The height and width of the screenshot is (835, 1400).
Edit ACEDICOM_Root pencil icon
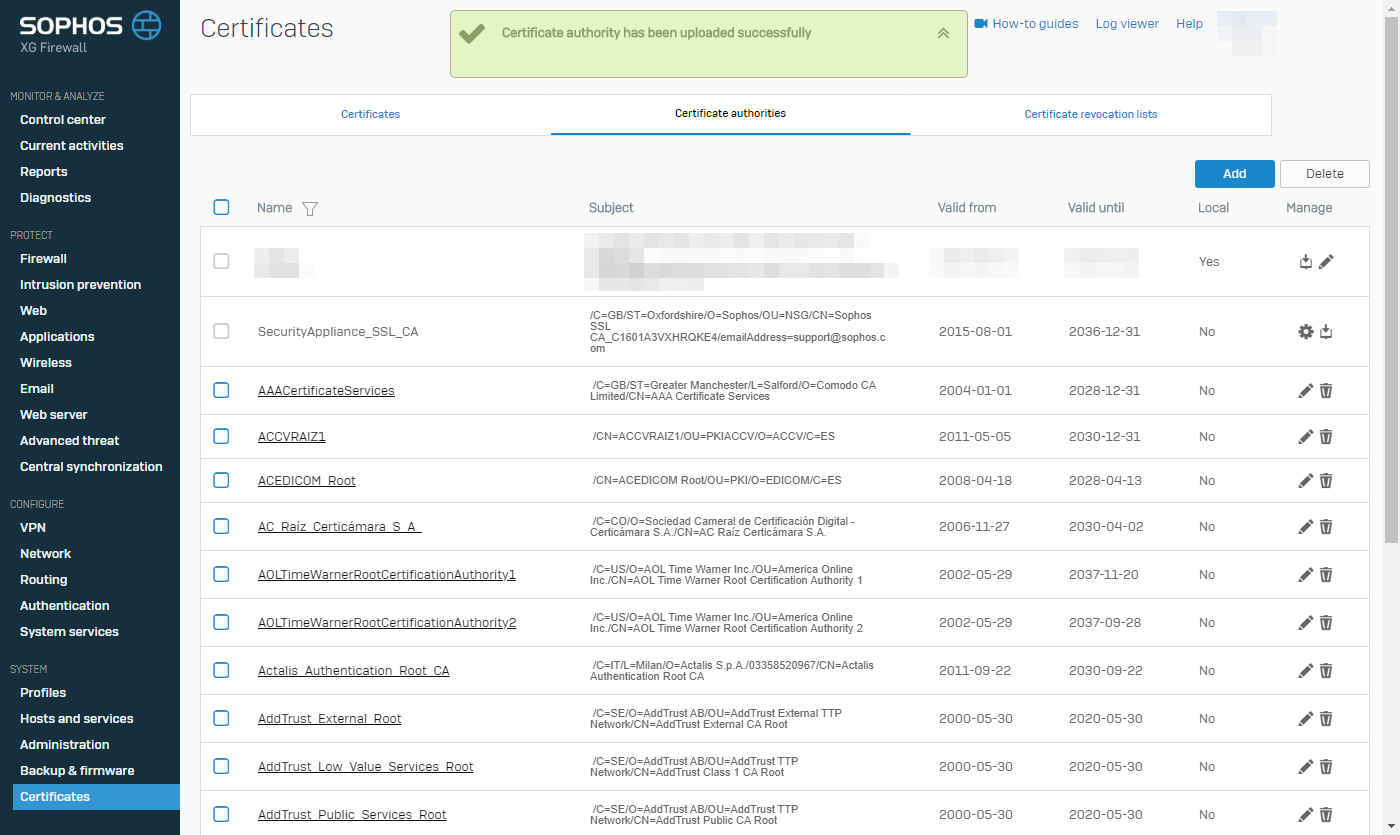click(x=1306, y=481)
